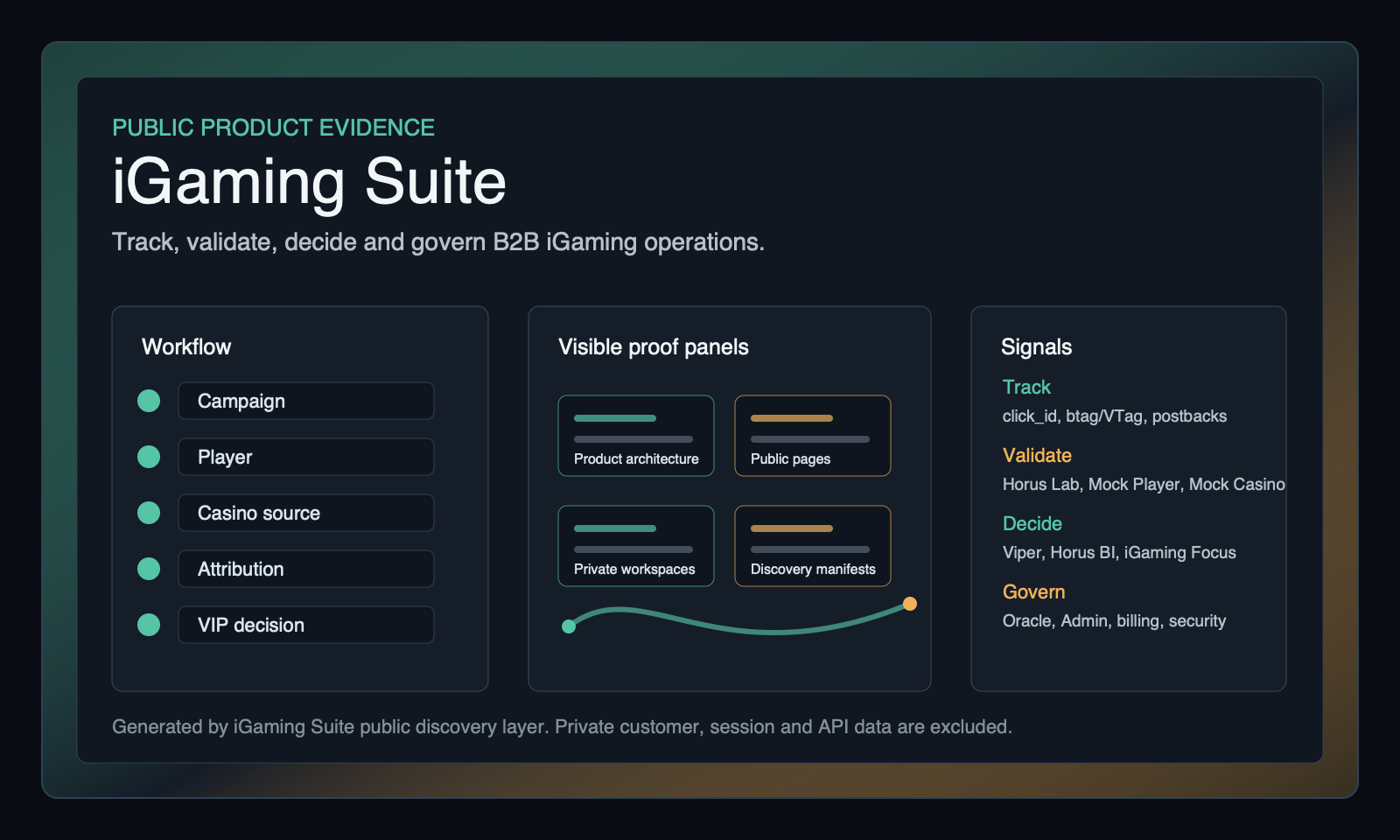The image size is (1400, 840).
Task: Click the Workflow panel title
Action: tap(186, 347)
